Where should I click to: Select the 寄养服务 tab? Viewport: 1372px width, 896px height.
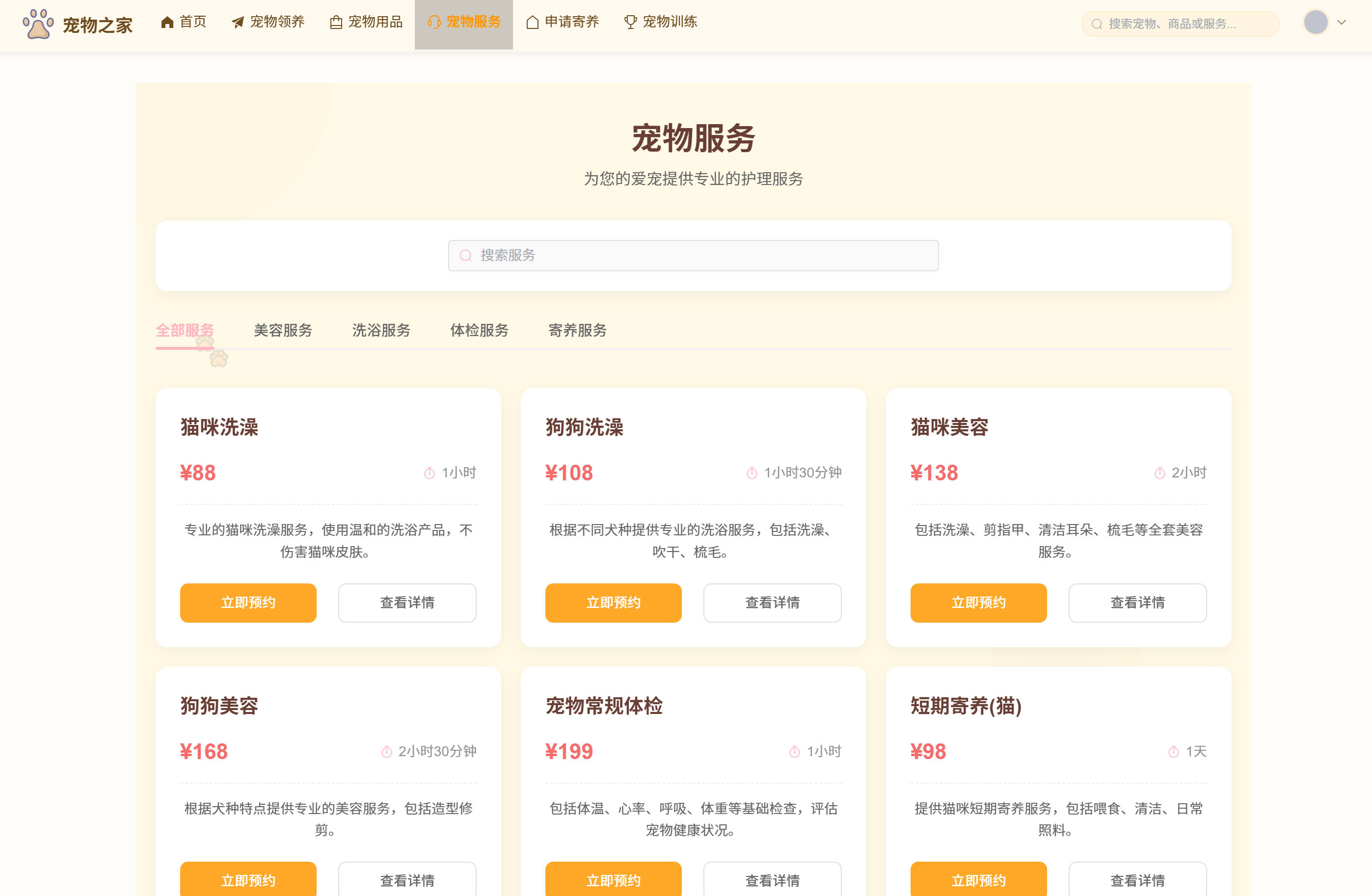tap(577, 330)
